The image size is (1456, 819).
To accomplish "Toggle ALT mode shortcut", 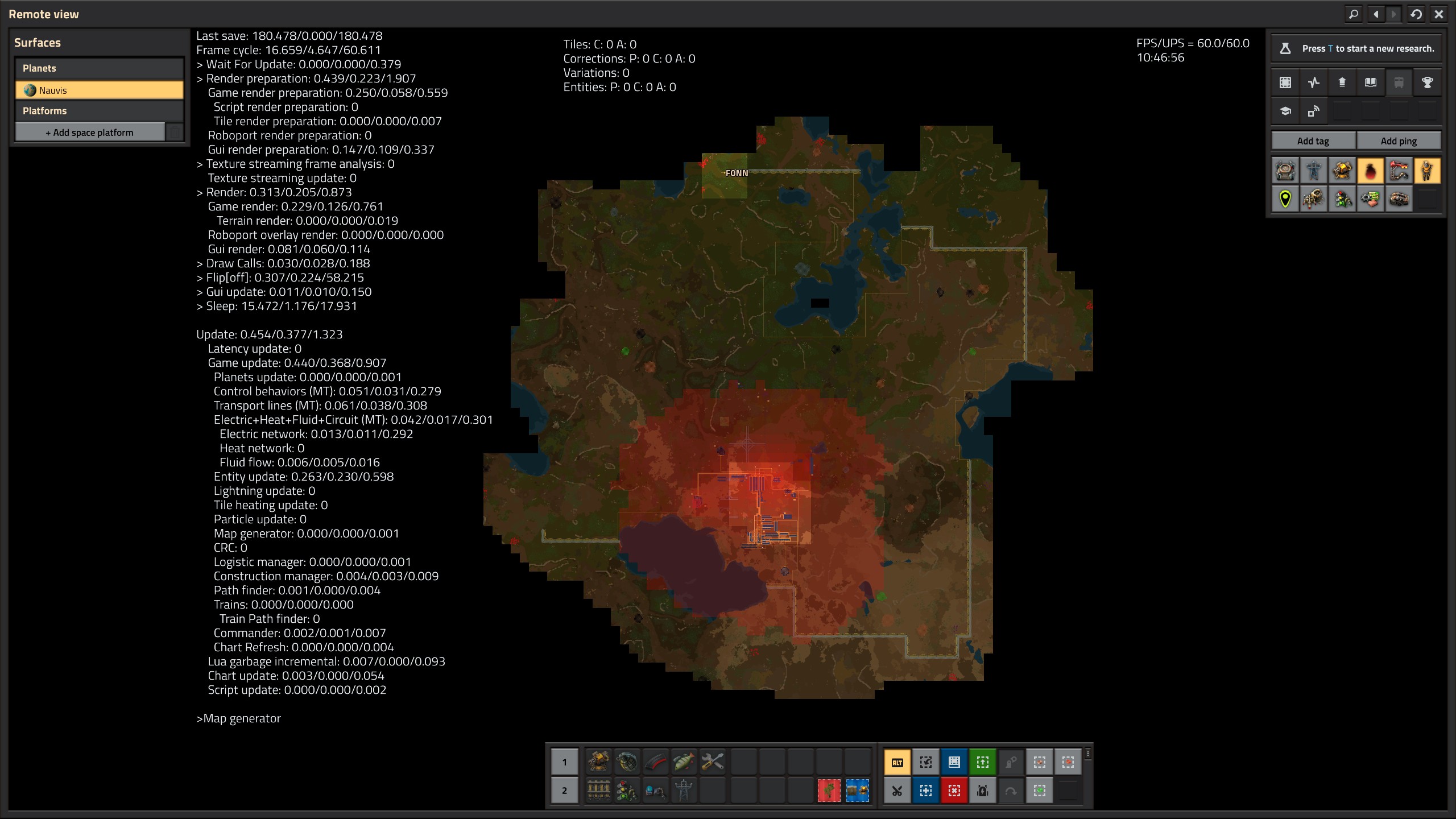I will (897, 762).
